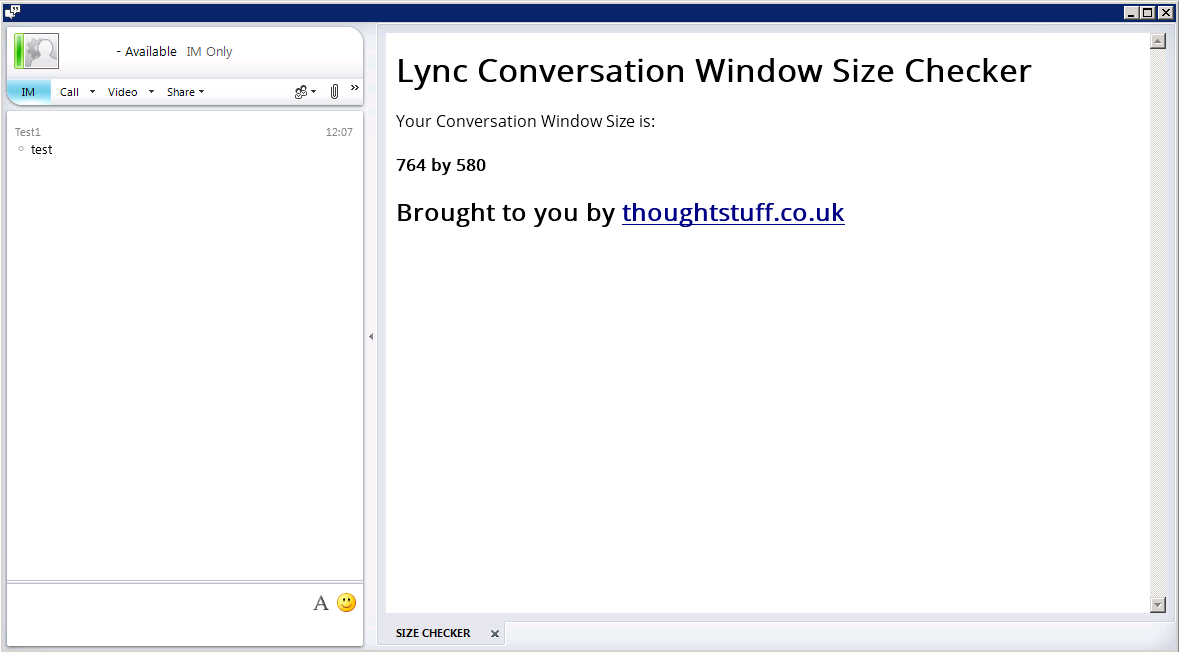Click the Test1 sender name
This screenshot has width=1179, height=652.
(x=28, y=132)
